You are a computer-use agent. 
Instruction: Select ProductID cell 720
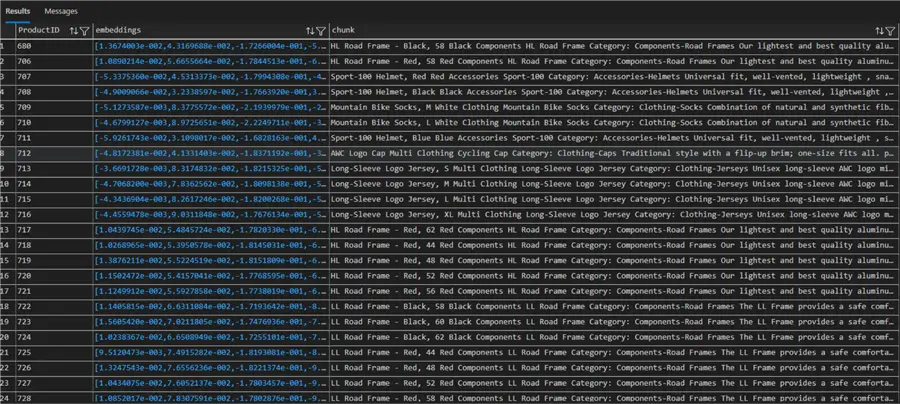[54, 275]
